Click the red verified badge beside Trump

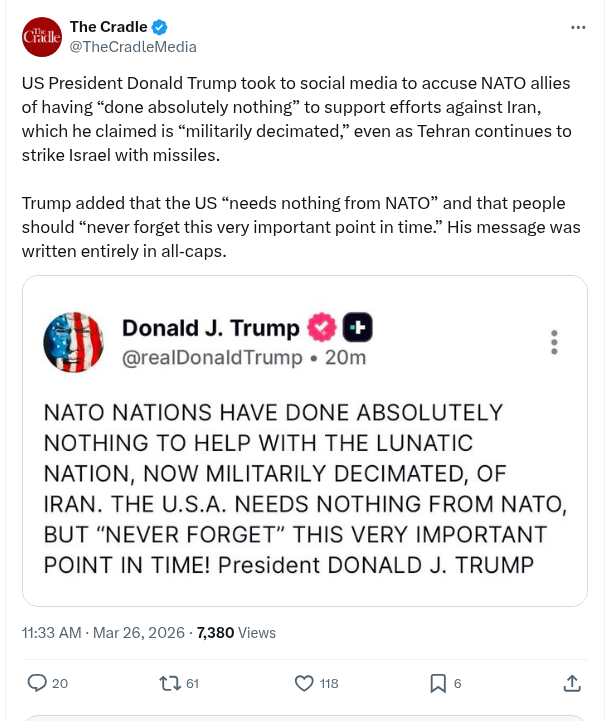[x=322, y=328]
